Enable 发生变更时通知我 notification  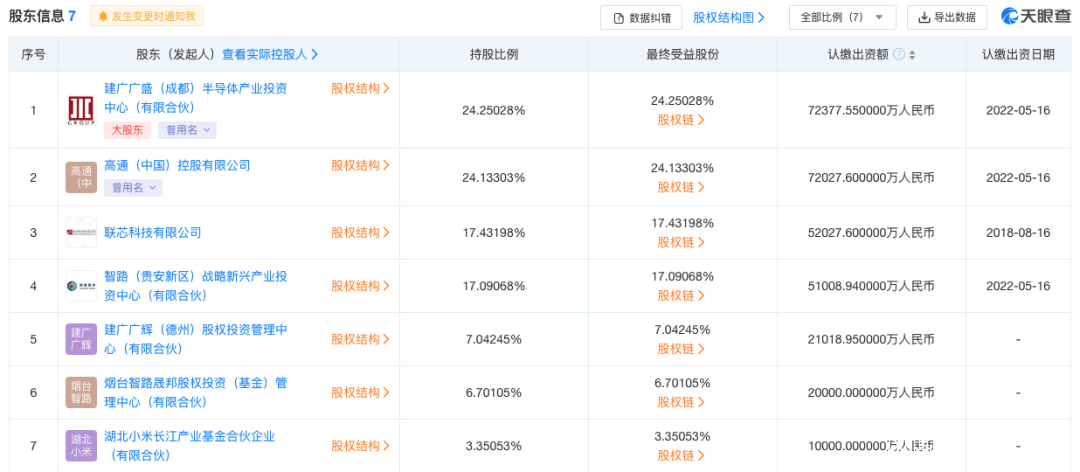click(x=147, y=17)
